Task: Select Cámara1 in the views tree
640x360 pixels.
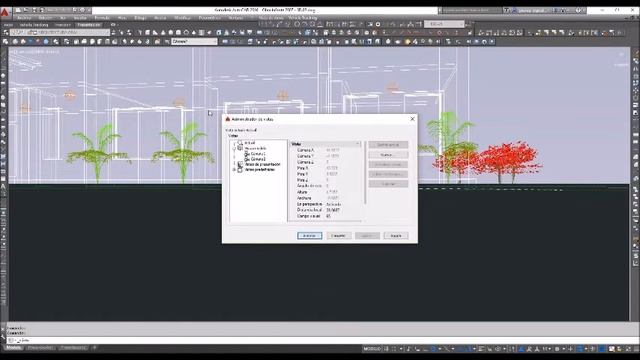Action: point(258,154)
